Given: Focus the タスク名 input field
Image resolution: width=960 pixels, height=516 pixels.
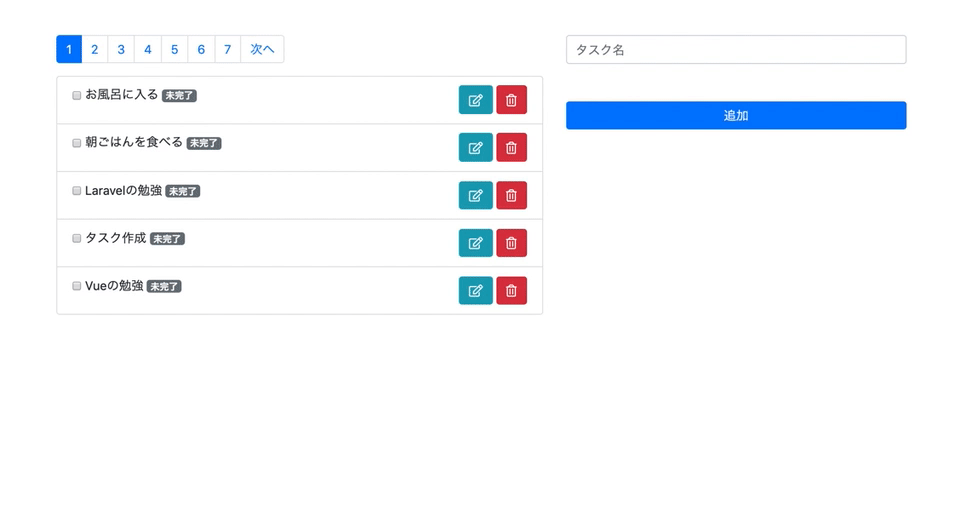Looking at the screenshot, I should pos(736,50).
